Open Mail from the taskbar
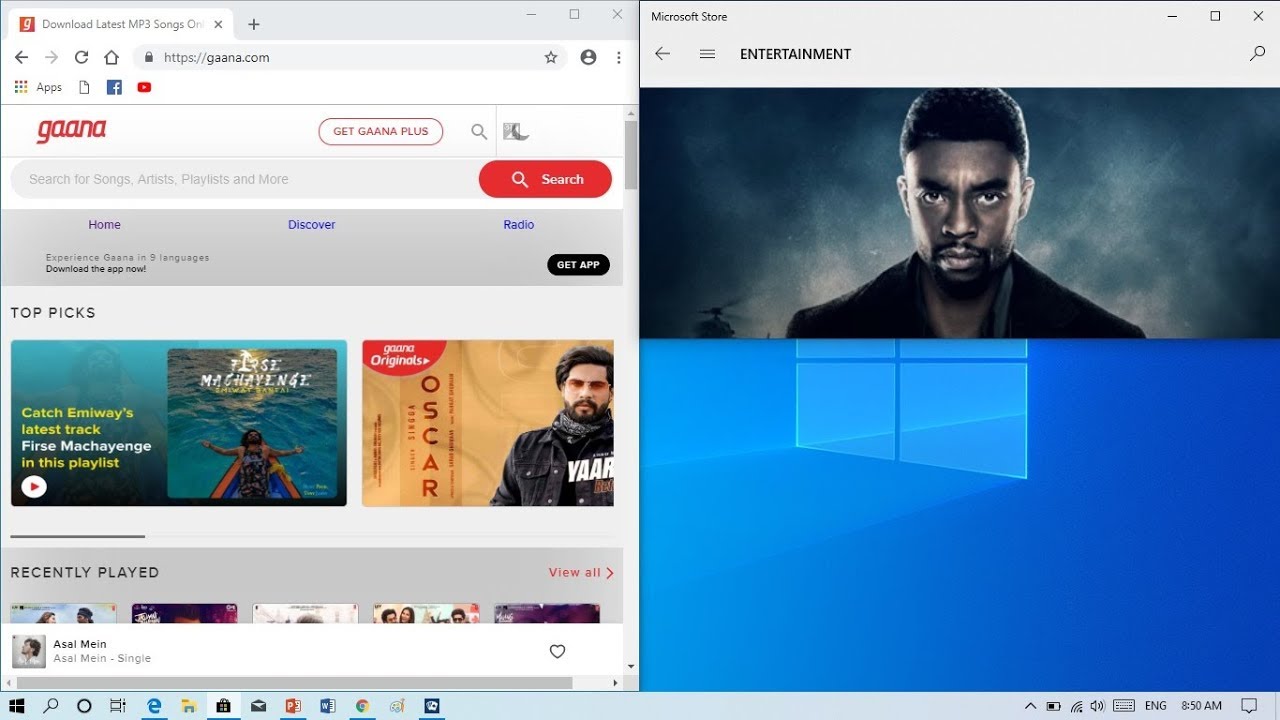 point(258,706)
